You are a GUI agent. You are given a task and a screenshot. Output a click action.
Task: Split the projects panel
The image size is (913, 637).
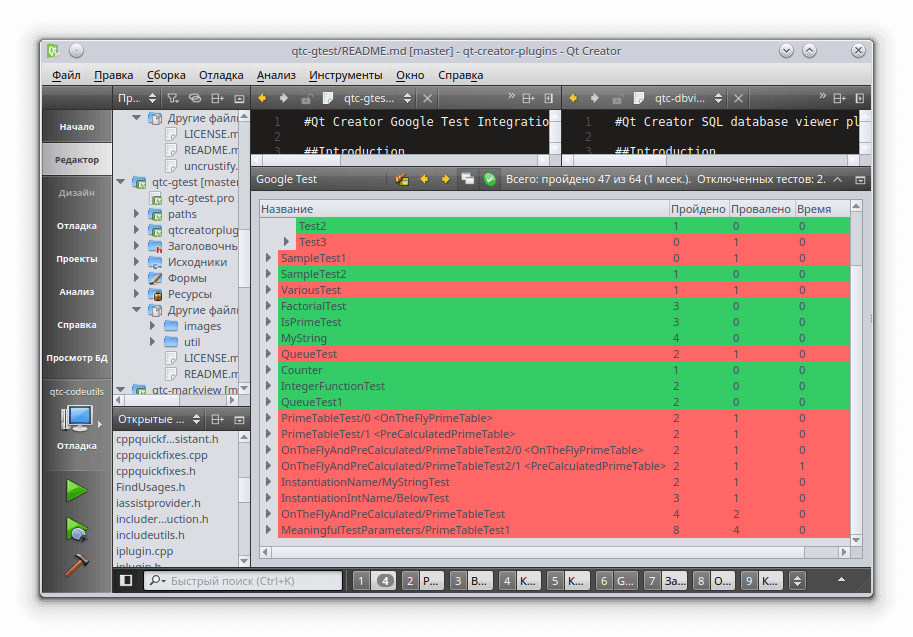(x=217, y=98)
